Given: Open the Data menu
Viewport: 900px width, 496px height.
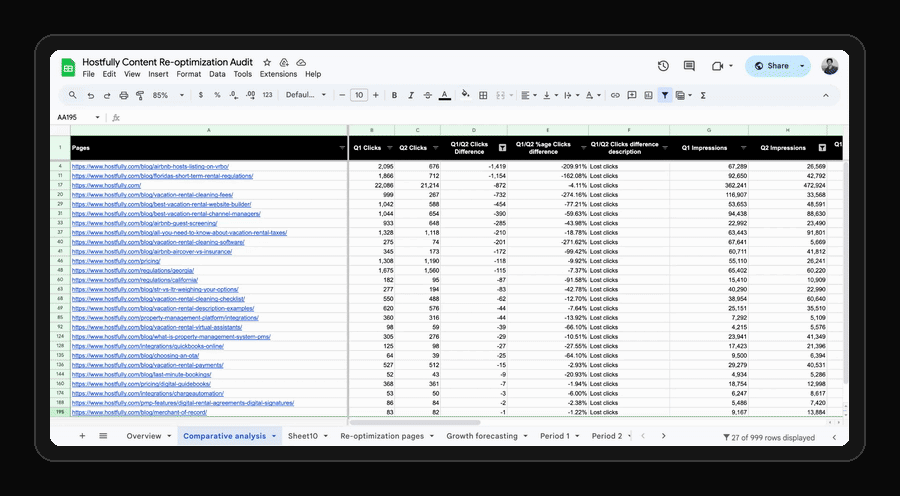Looking at the screenshot, I should click(217, 74).
